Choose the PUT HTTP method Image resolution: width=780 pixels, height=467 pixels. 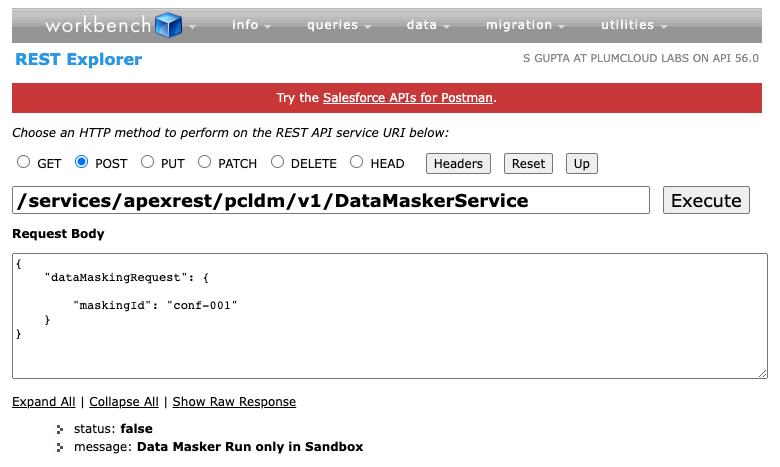tap(147, 162)
